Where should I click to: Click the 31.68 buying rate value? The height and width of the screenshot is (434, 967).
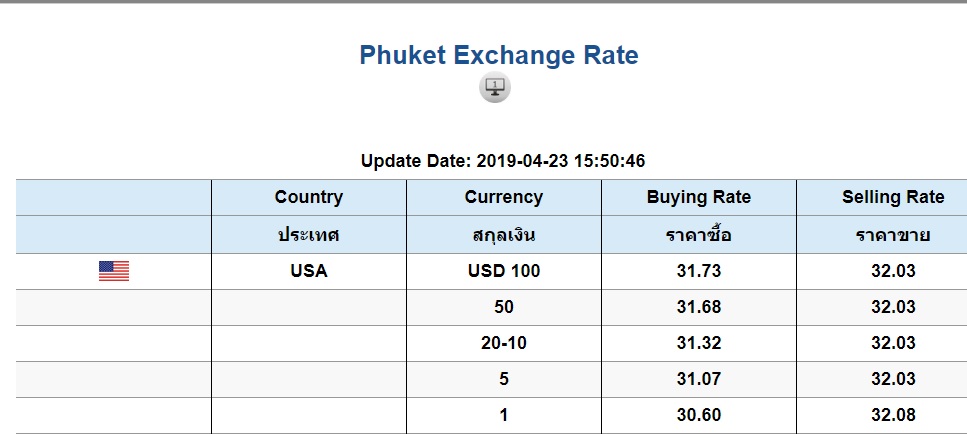point(699,307)
